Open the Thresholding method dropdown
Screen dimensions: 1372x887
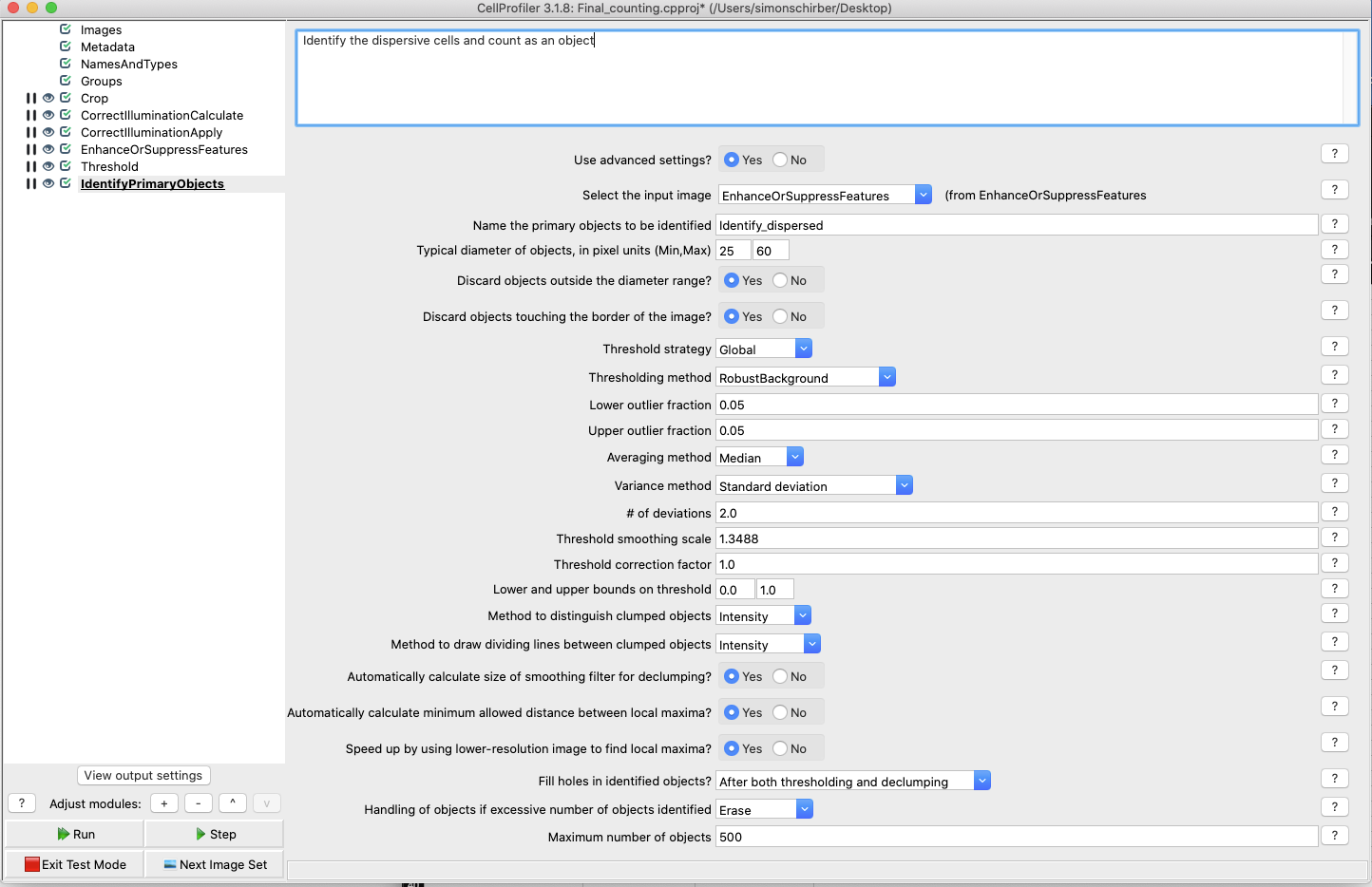point(886,376)
